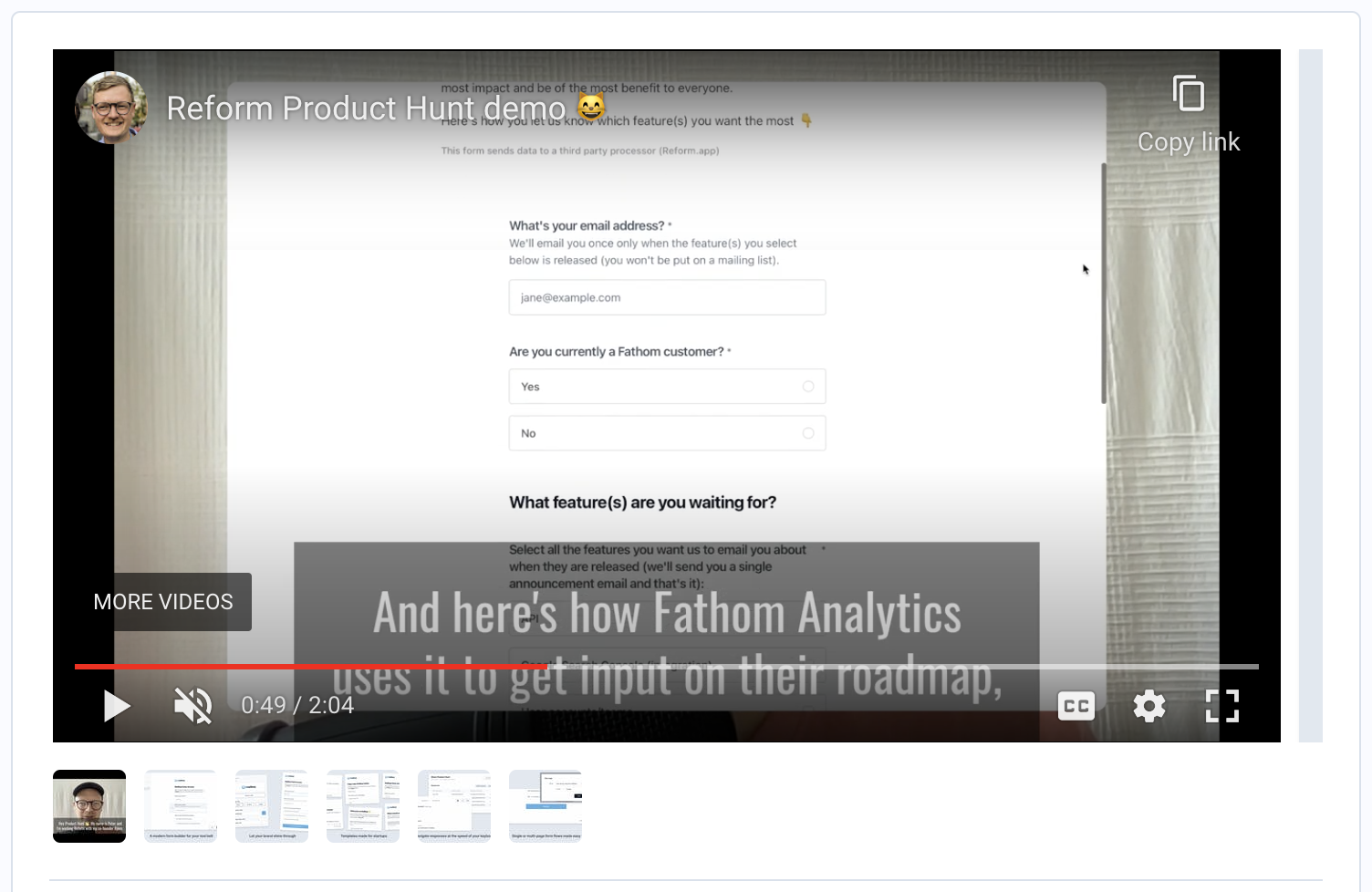Screen dimensions: 1372x892
Task: Play the Reform demo video
Action: coord(117,706)
